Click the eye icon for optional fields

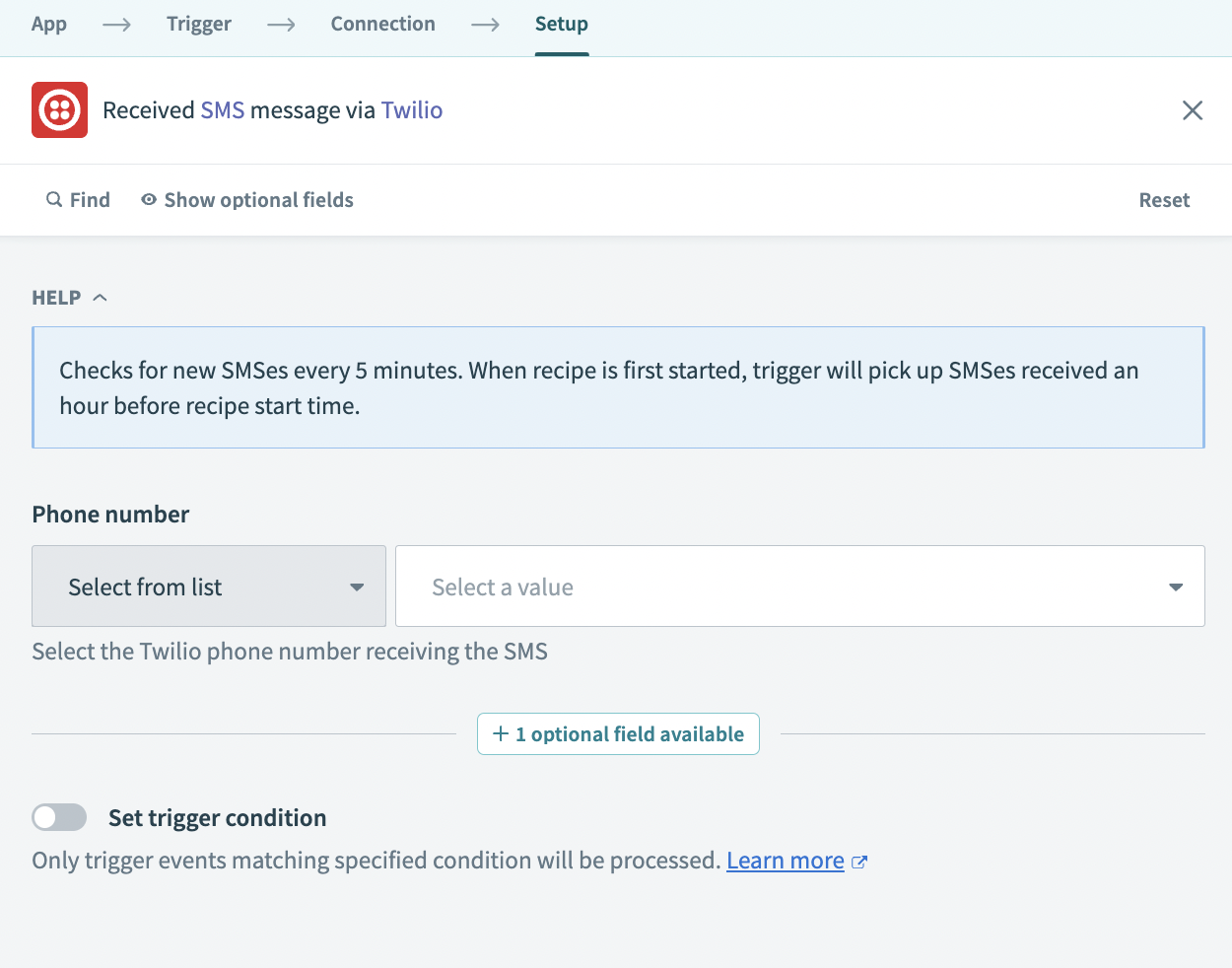[x=149, y=200]
